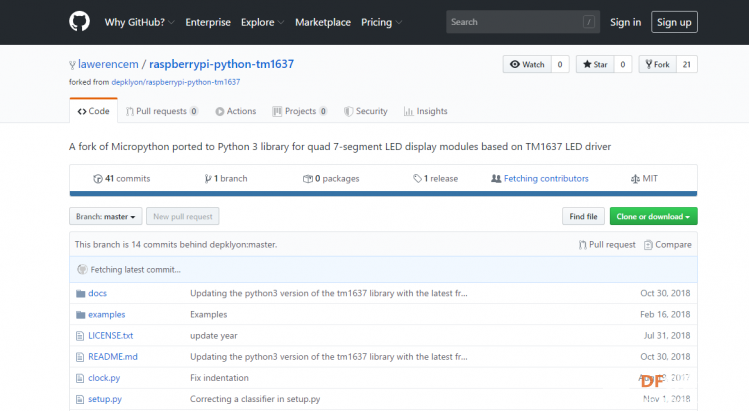The width and height of the screenshot is (749, 411).
Task: Switch to the Security tab
Action: (x=365, y=111)
